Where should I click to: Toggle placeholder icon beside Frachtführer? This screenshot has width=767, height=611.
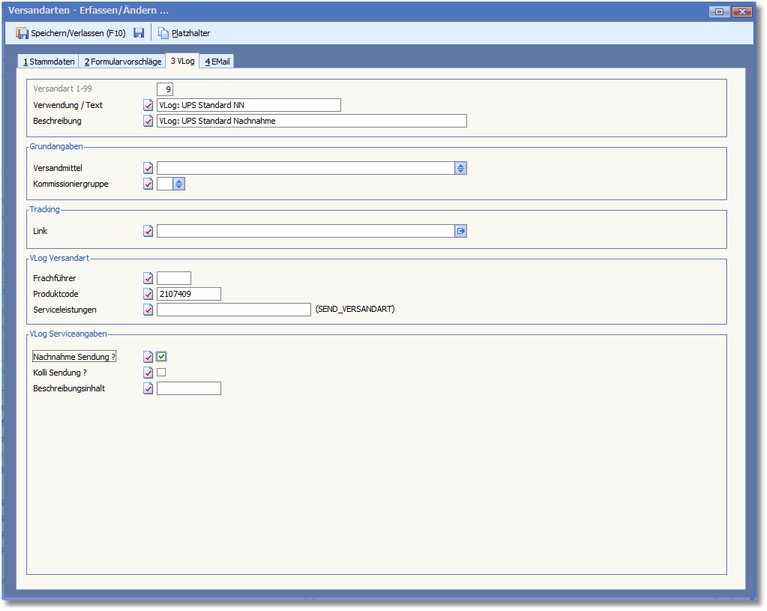(148, 278)
